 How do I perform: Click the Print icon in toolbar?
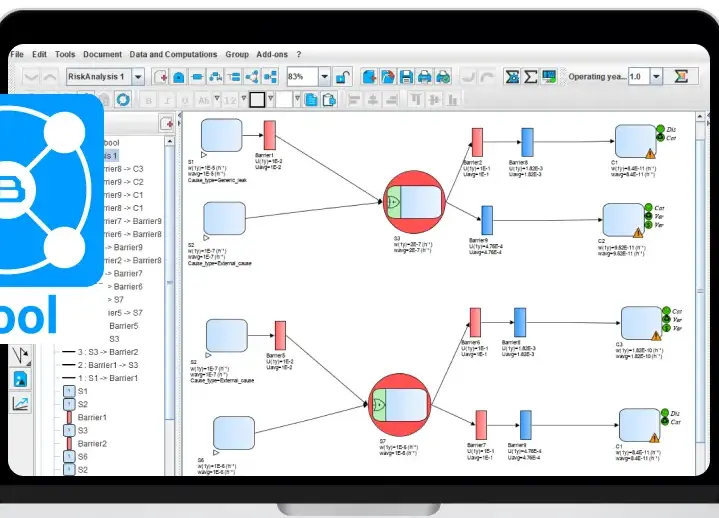coord(424,77)
